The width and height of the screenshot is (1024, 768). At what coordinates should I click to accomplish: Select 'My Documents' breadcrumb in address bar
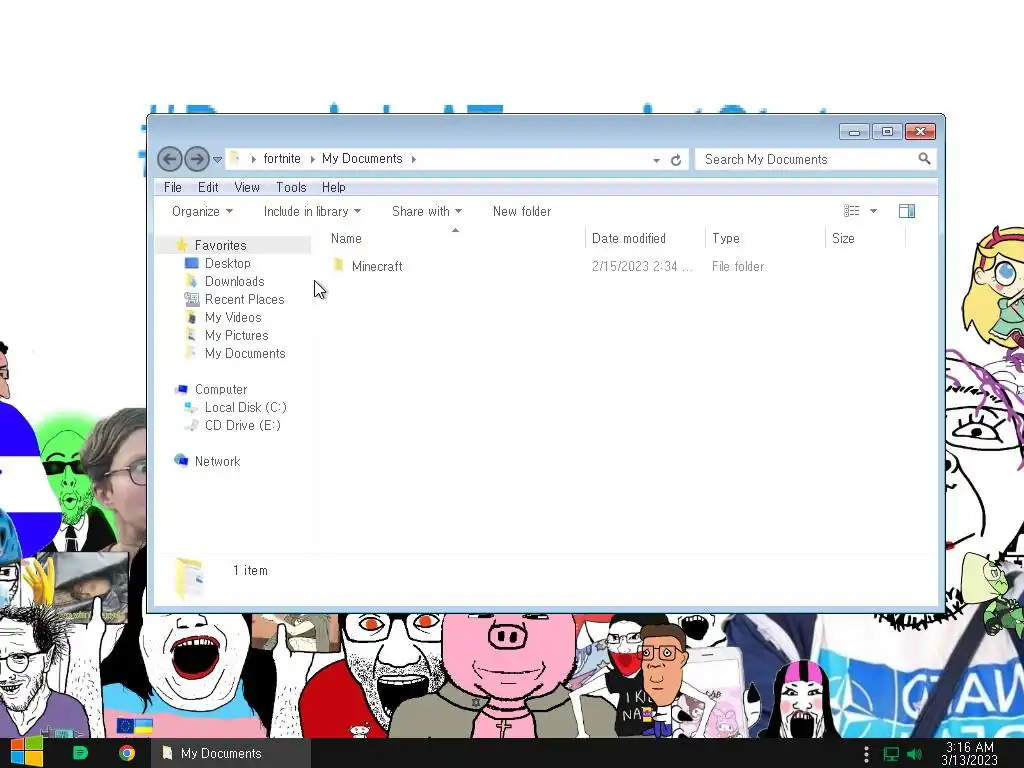point(362,159)
